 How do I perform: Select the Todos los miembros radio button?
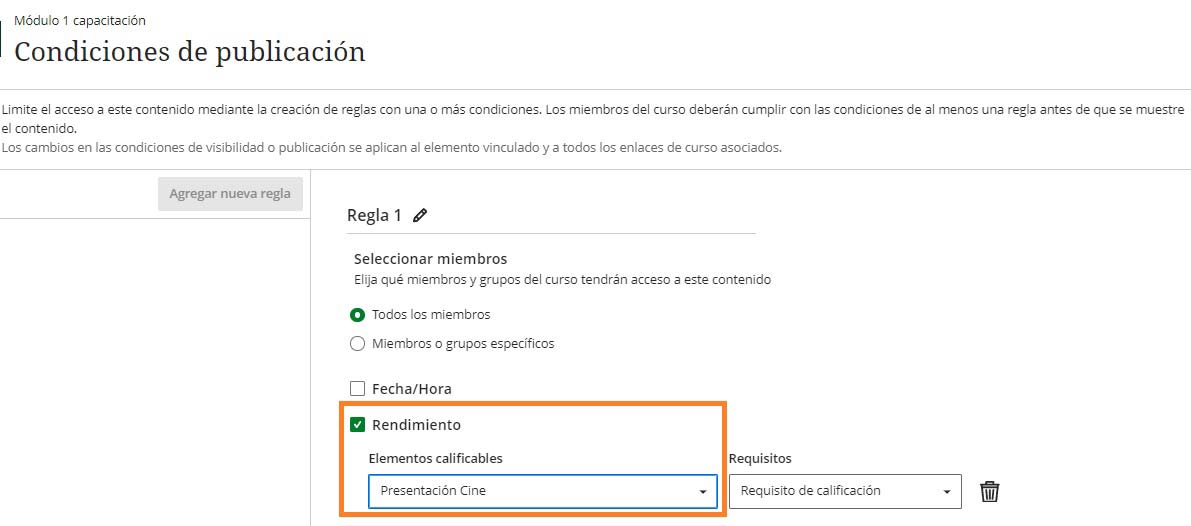[x=358, y=314]
